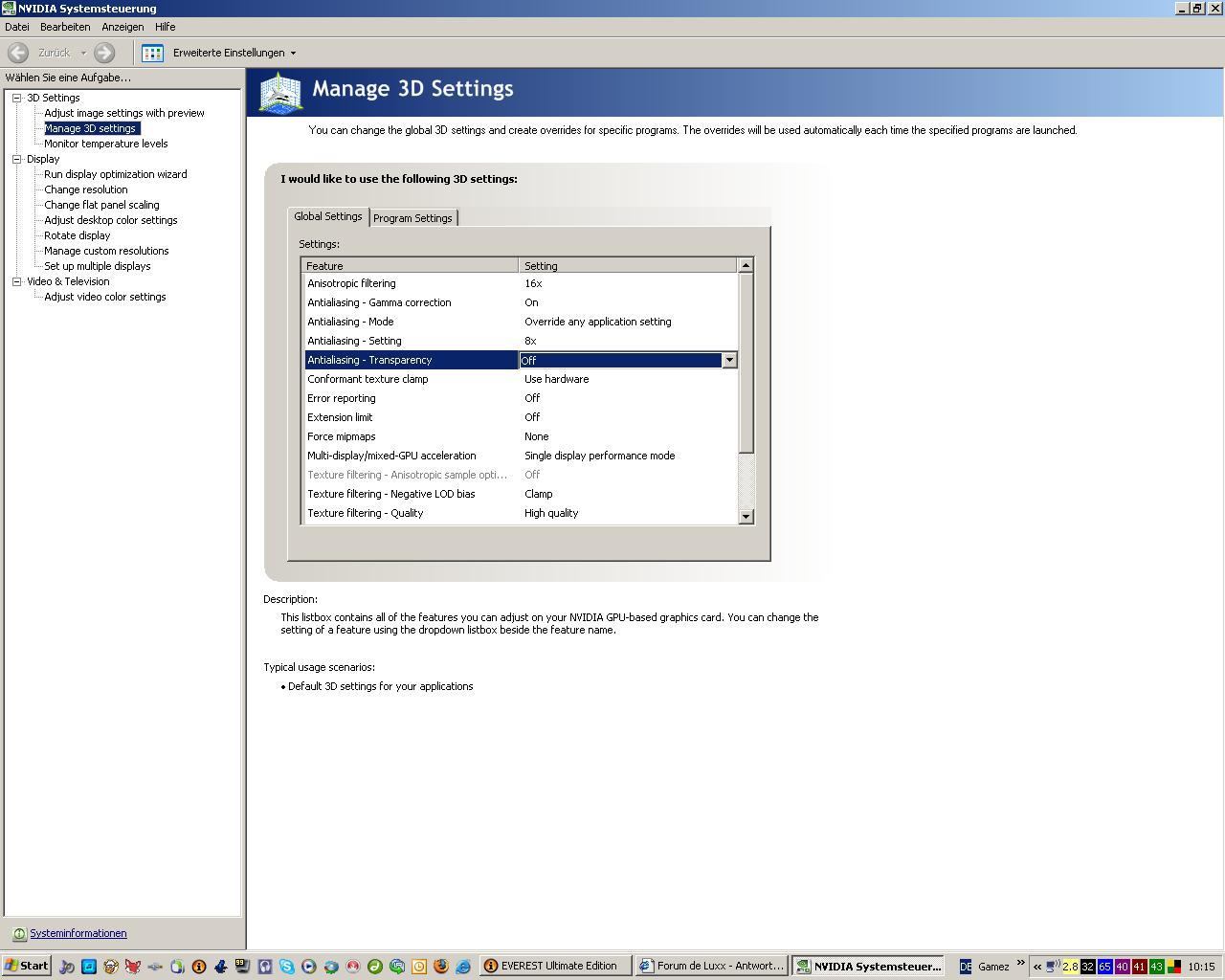Collapse the Video & Television tree node
This screenshot has height=980, width=1225.
click(x=16, y=281)
